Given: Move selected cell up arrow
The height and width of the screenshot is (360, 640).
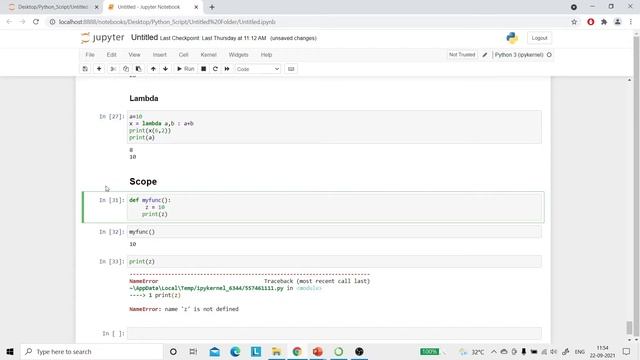Looking at the screenshot, I should coord(153,69).
